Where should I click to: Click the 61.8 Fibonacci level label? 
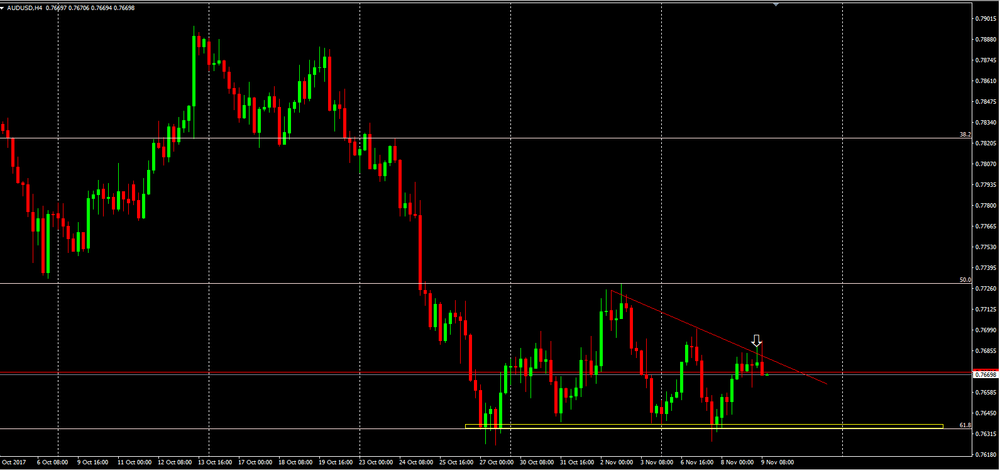(x=965, y=425)
